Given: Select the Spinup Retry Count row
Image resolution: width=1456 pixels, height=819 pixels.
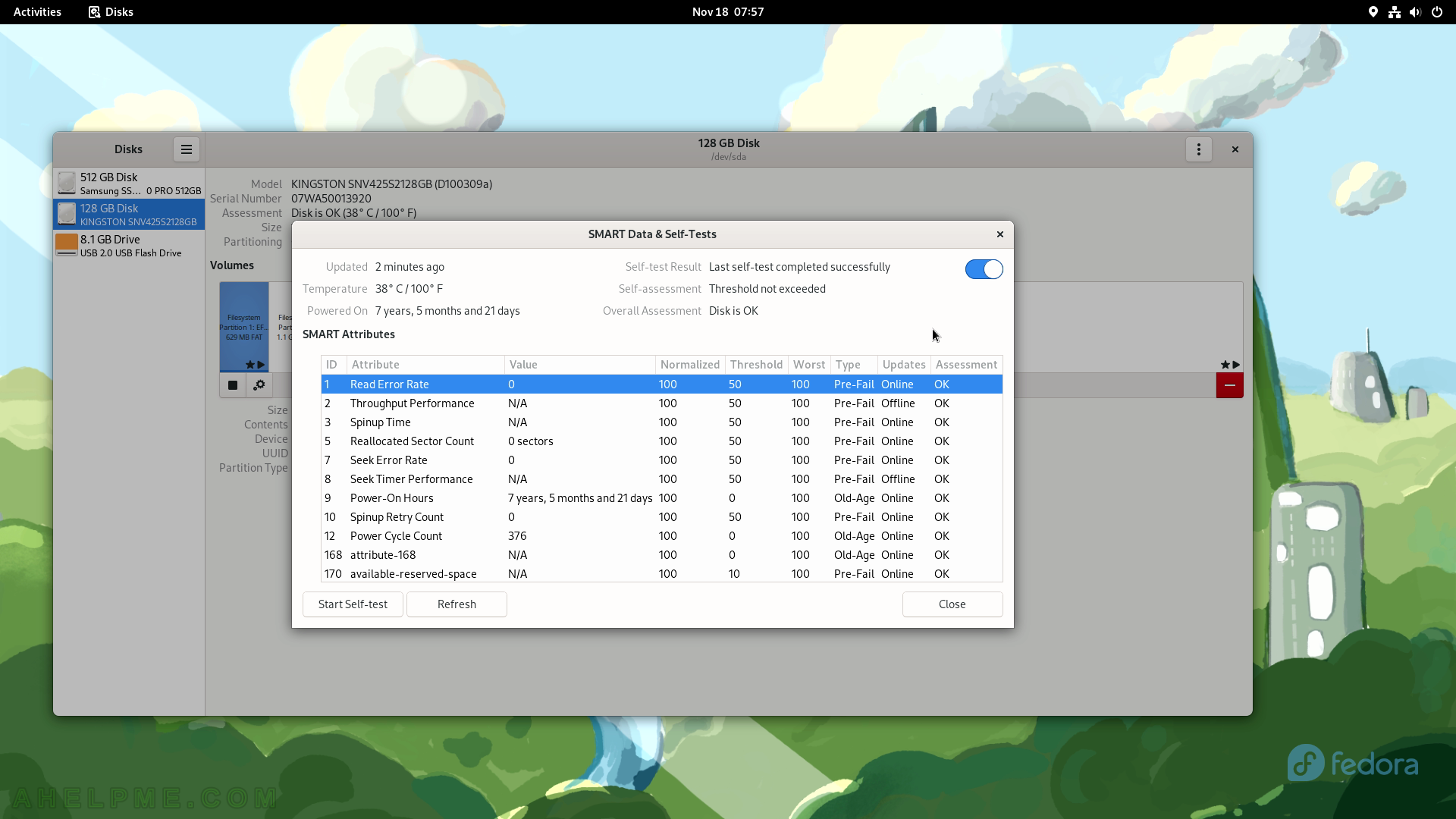Looking at the screenshot, I should (661, 517).
